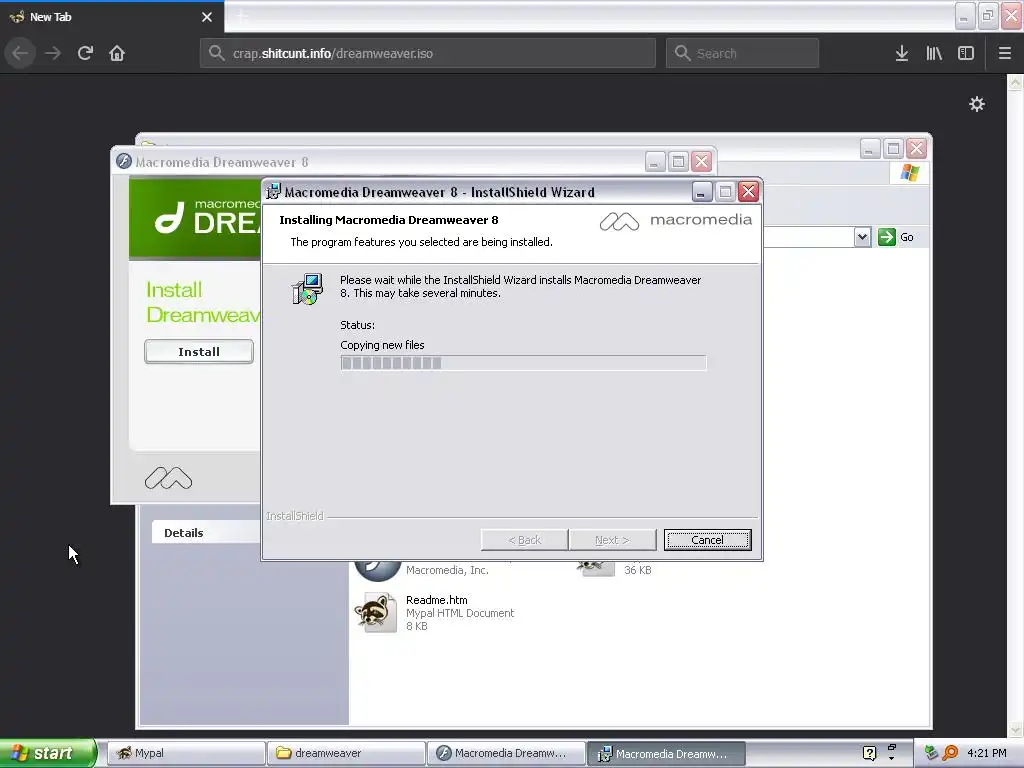Go to the browser home page
This screenshot has height=768, width=1024.
click(117, 53)
